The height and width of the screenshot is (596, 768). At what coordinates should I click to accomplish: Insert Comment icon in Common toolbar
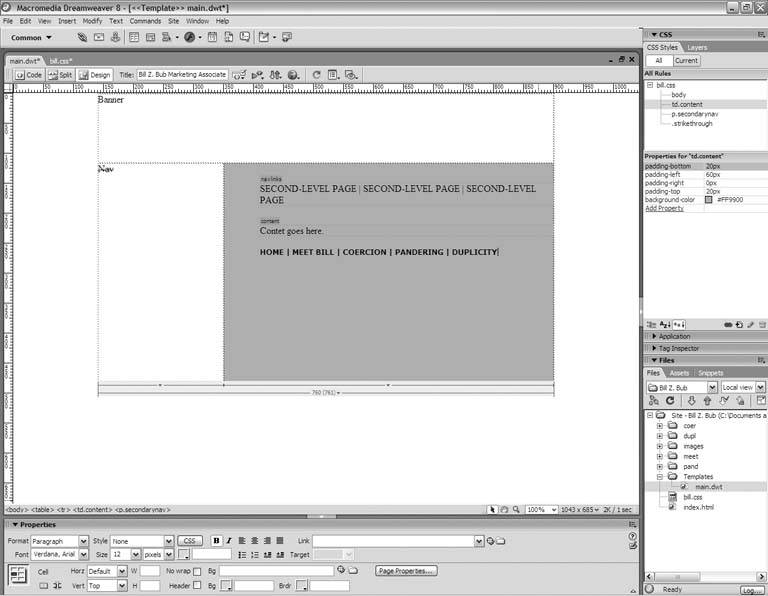click(244, 37)
